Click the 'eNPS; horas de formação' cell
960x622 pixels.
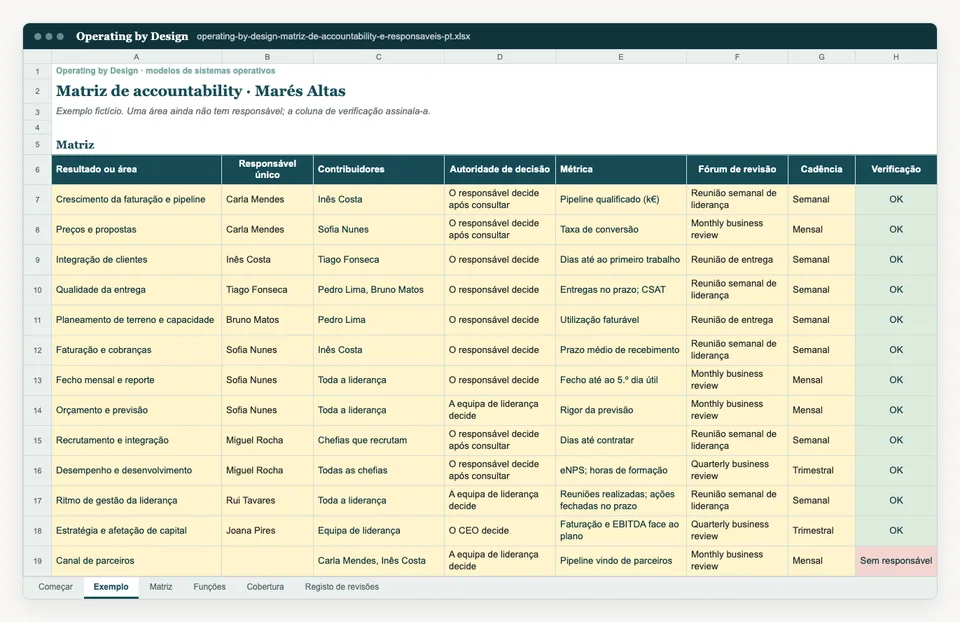tap(621, 470)
